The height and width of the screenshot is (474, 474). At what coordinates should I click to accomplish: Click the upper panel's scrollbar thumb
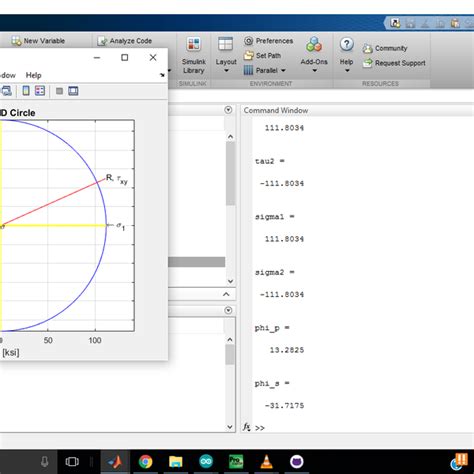230,174
